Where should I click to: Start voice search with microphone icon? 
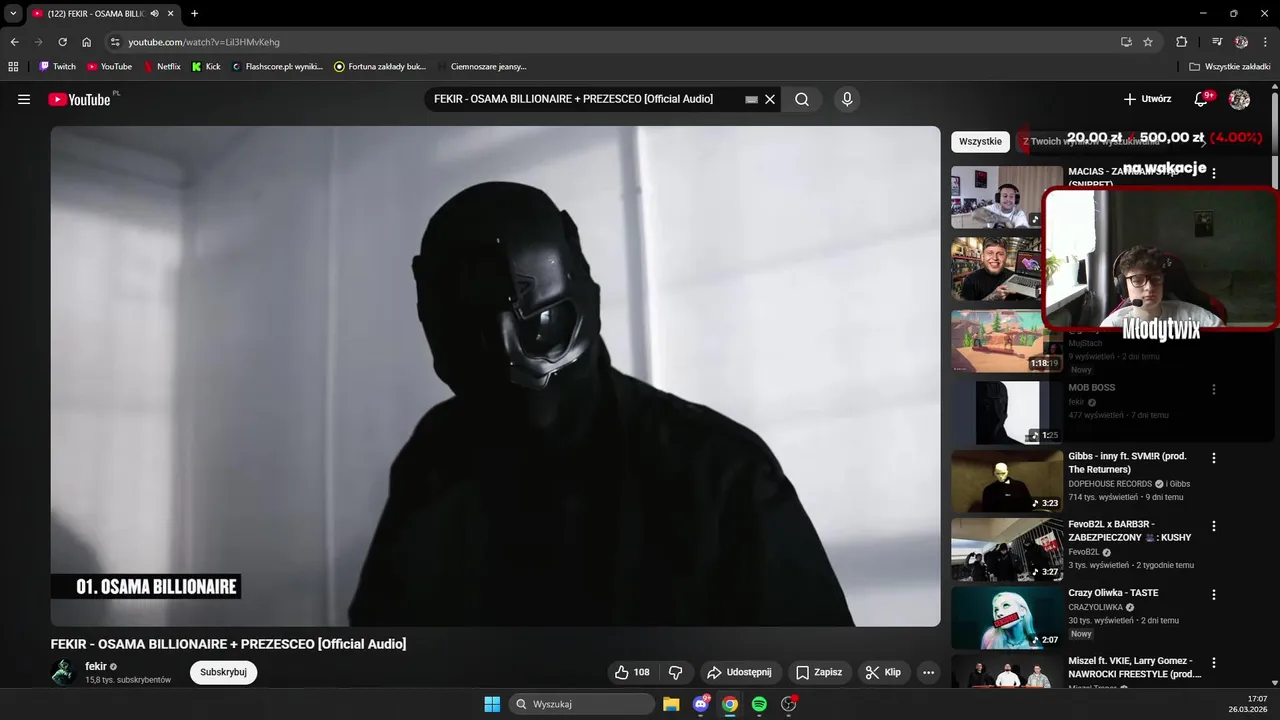tap(847, 99)
